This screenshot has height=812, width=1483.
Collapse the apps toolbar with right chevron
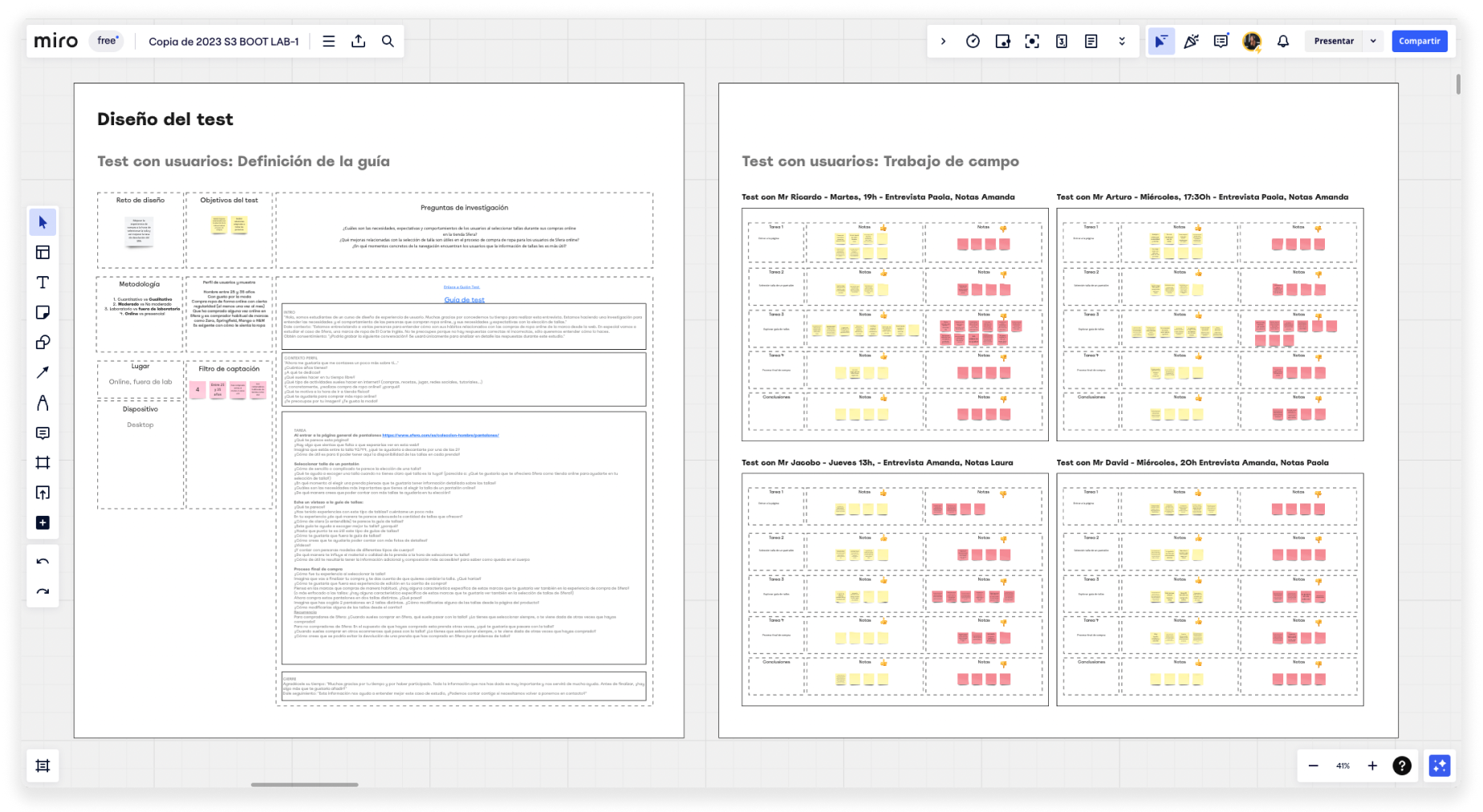[943, 41]
